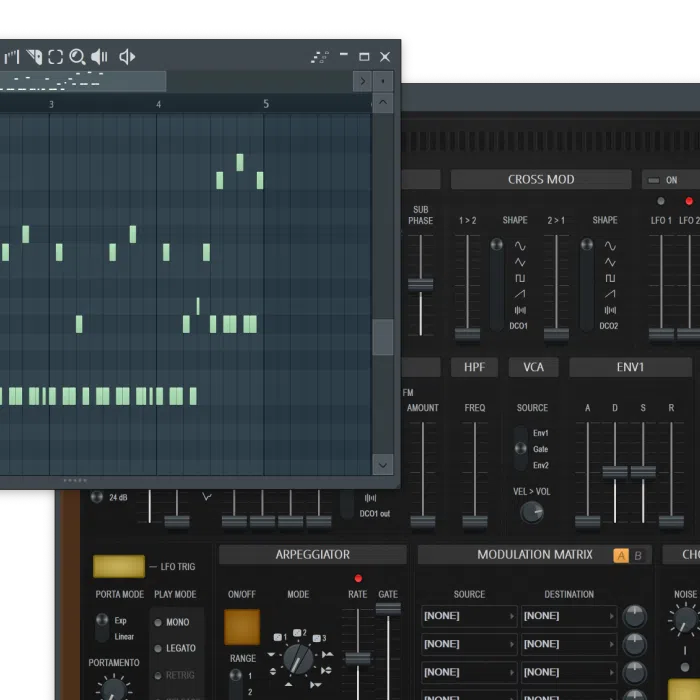Open third row DESTINATION dropdown in modulation matrix
The height and width of the screenshot is (700, 700).
click(569, 672)
